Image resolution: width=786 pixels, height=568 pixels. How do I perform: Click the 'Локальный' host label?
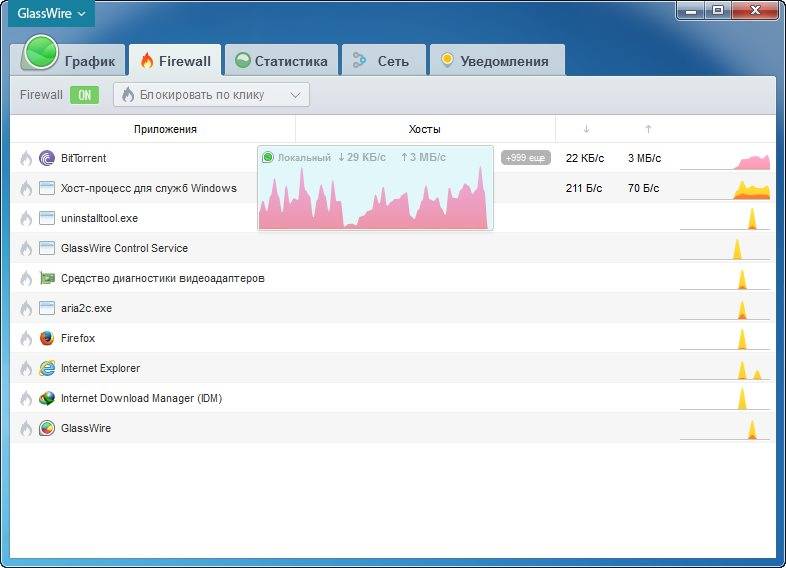304,157
